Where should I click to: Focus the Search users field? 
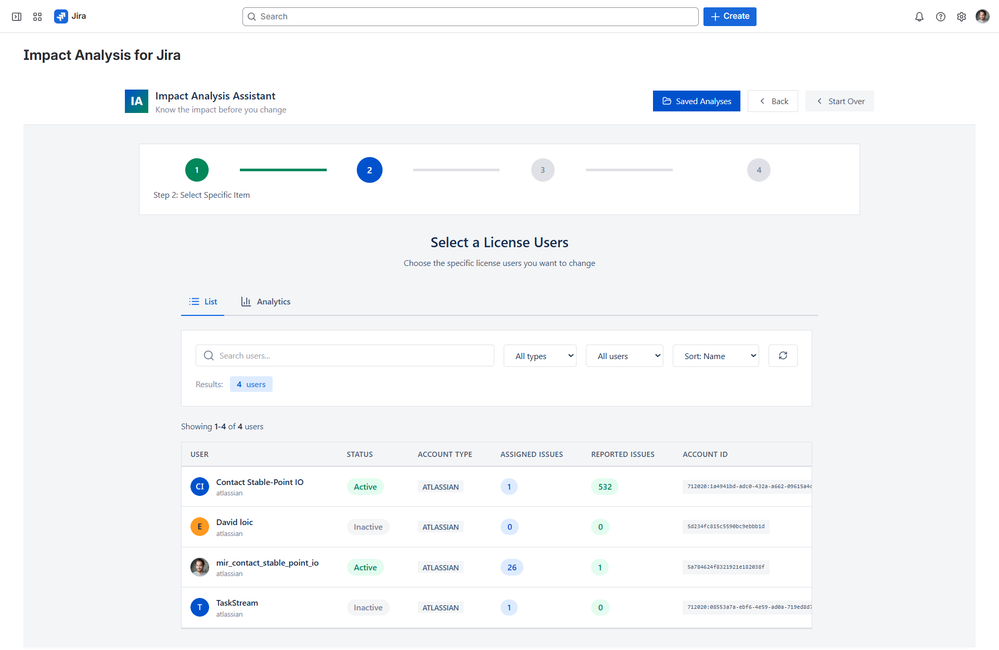point(345,356)
